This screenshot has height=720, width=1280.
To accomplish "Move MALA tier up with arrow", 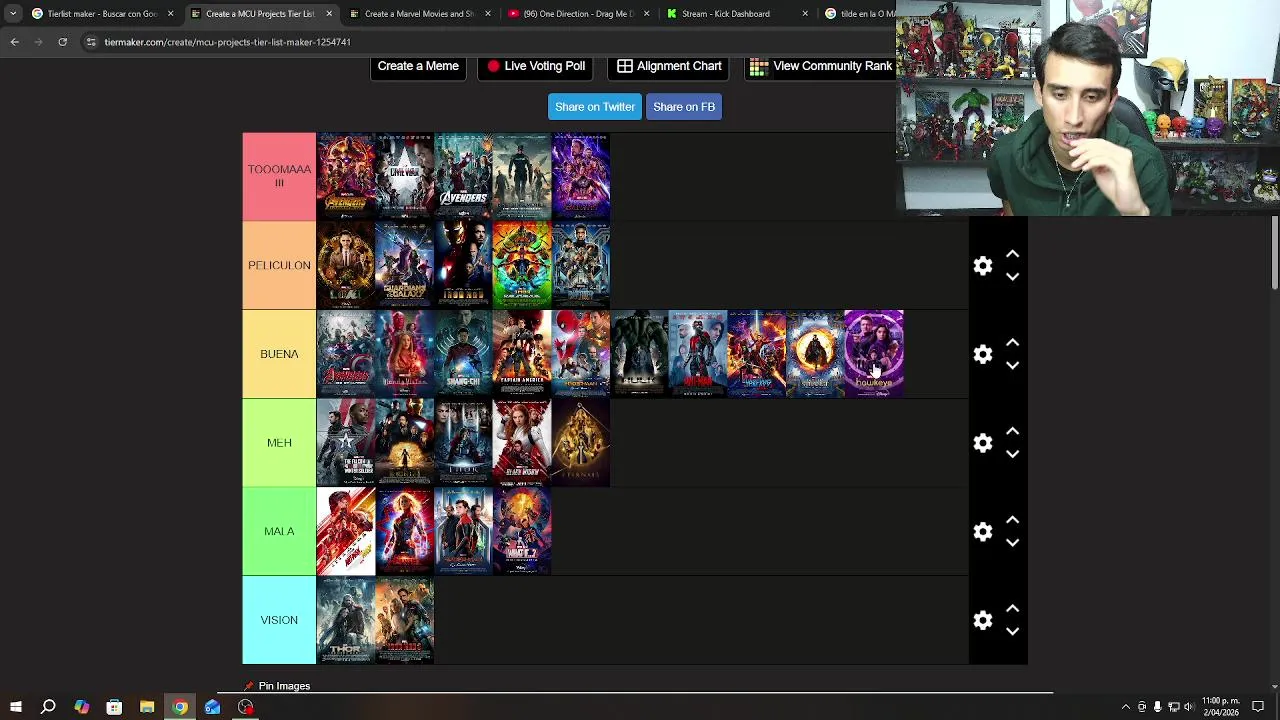I will pos(1012,520).
